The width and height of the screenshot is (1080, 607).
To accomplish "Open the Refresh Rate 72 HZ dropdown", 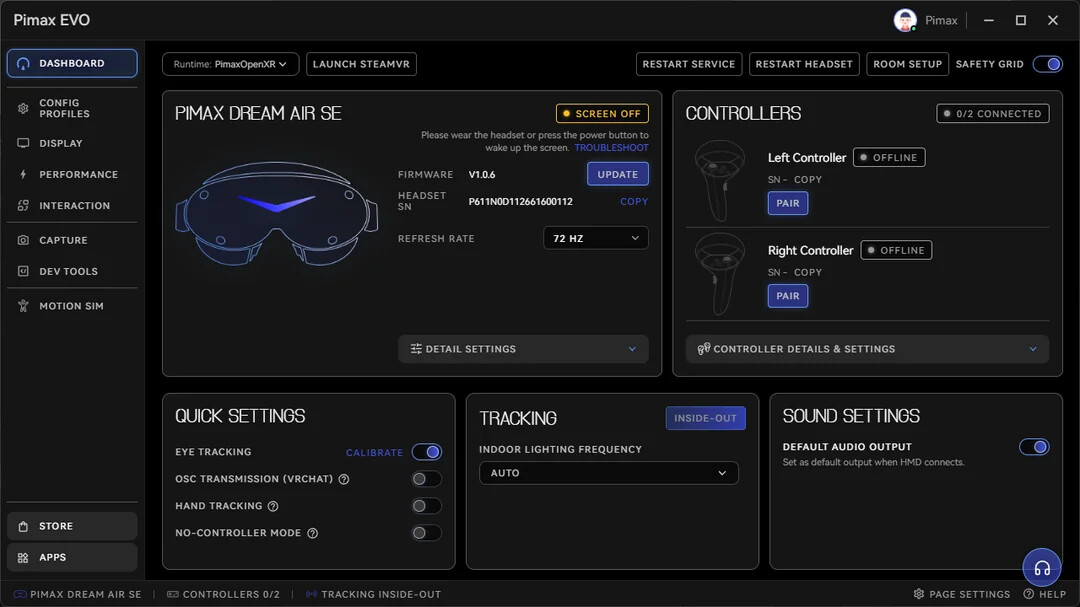I will tap(596, 238).
